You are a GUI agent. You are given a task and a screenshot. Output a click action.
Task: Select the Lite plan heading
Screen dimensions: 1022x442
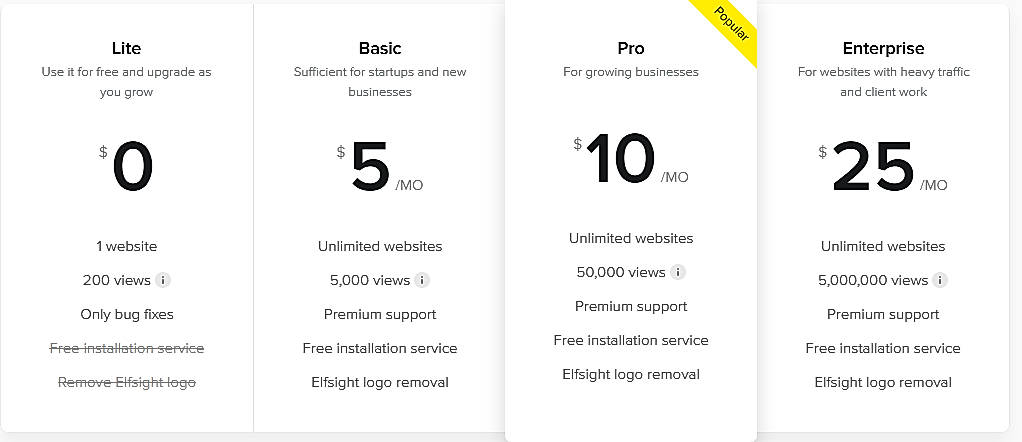click(127, 48)
